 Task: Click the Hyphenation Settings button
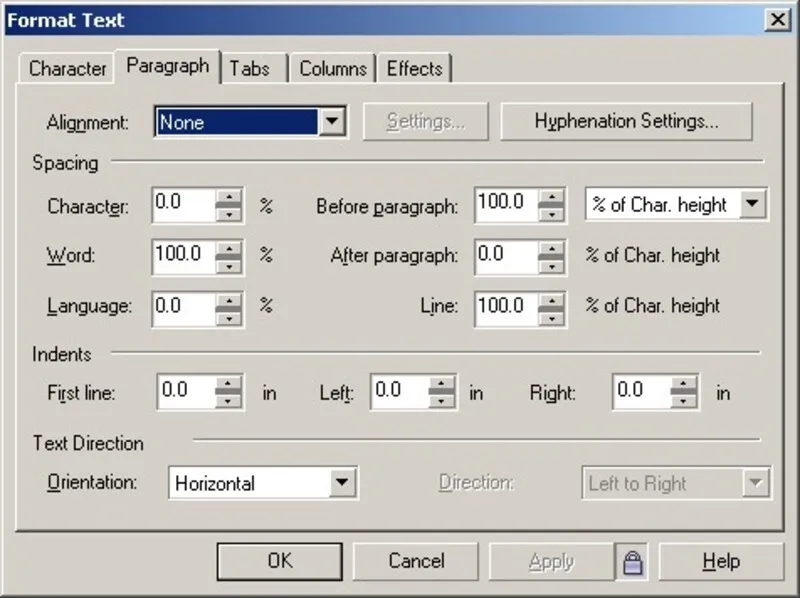point(627,121)
